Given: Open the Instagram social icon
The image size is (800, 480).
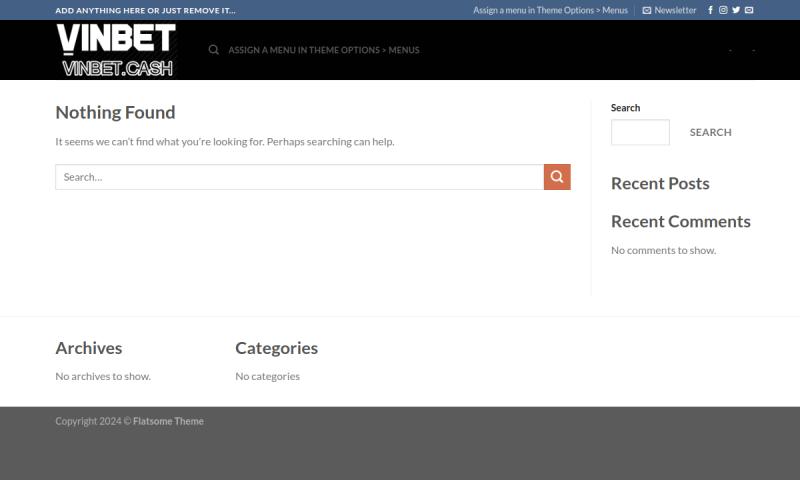Looking at the screenshot, I should 723,10.
